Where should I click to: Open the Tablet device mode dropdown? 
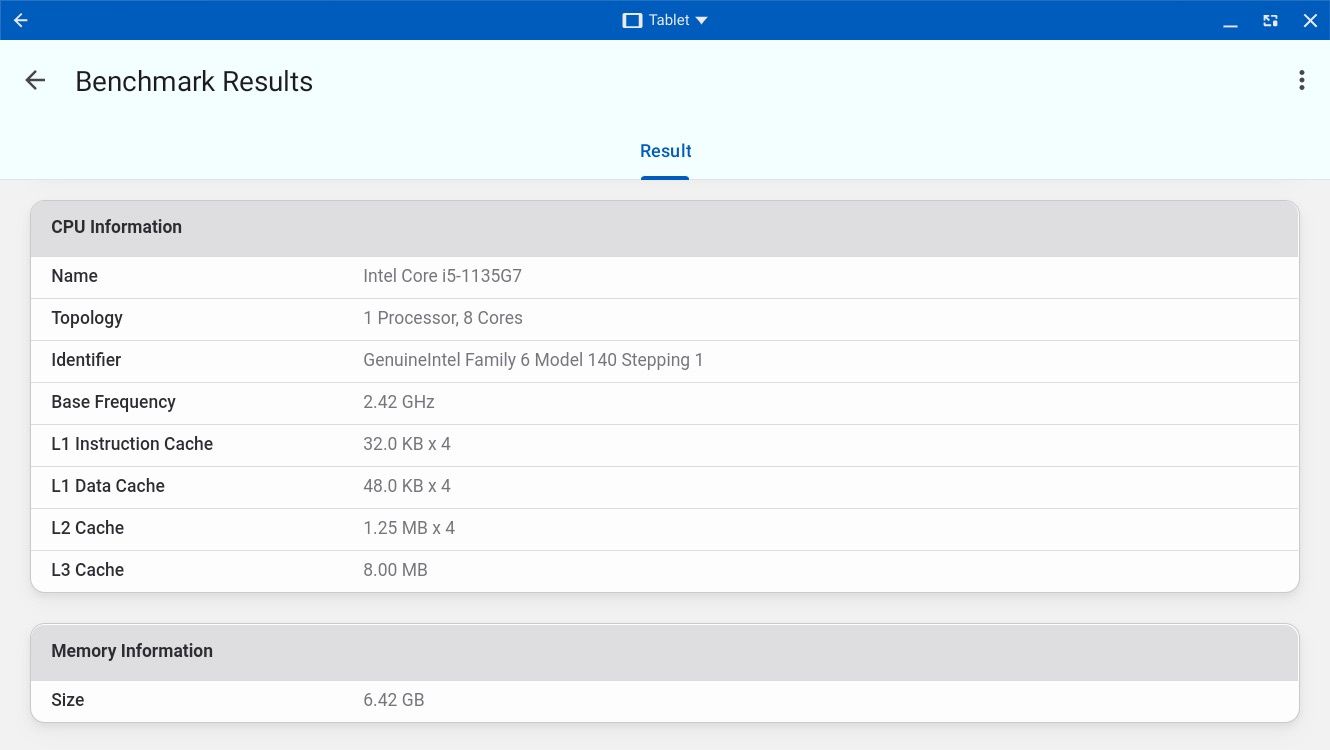coord(665,20)
